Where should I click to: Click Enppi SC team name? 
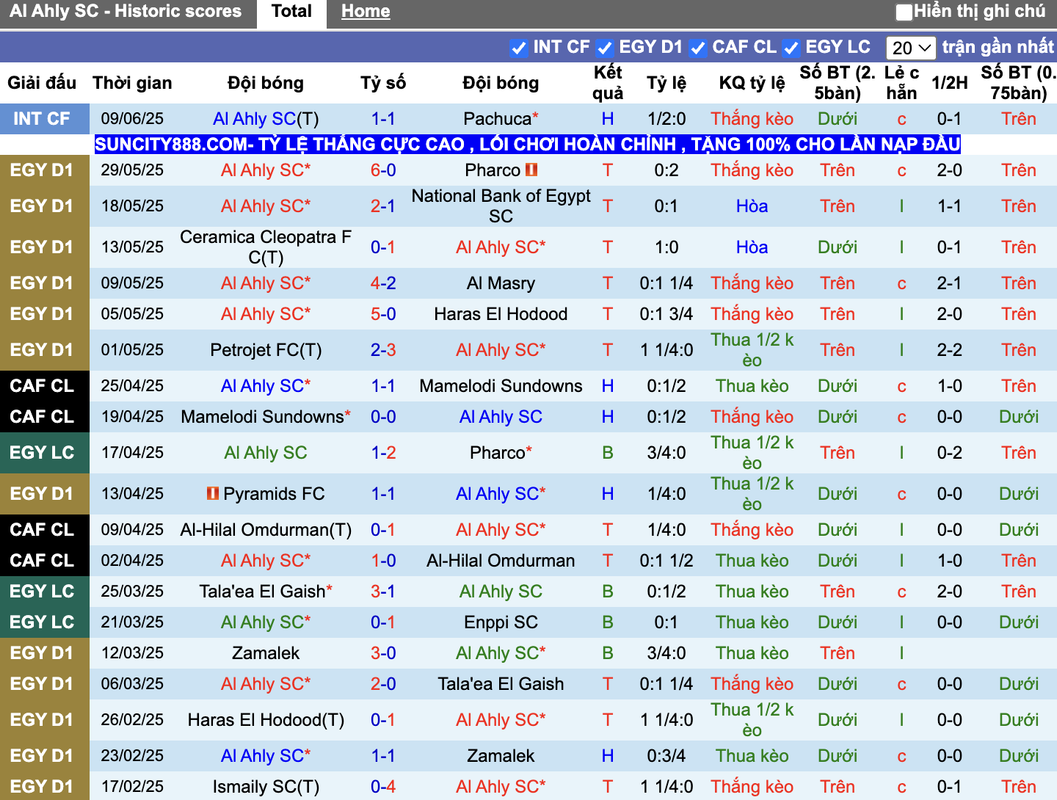click(x=500, y=622)
